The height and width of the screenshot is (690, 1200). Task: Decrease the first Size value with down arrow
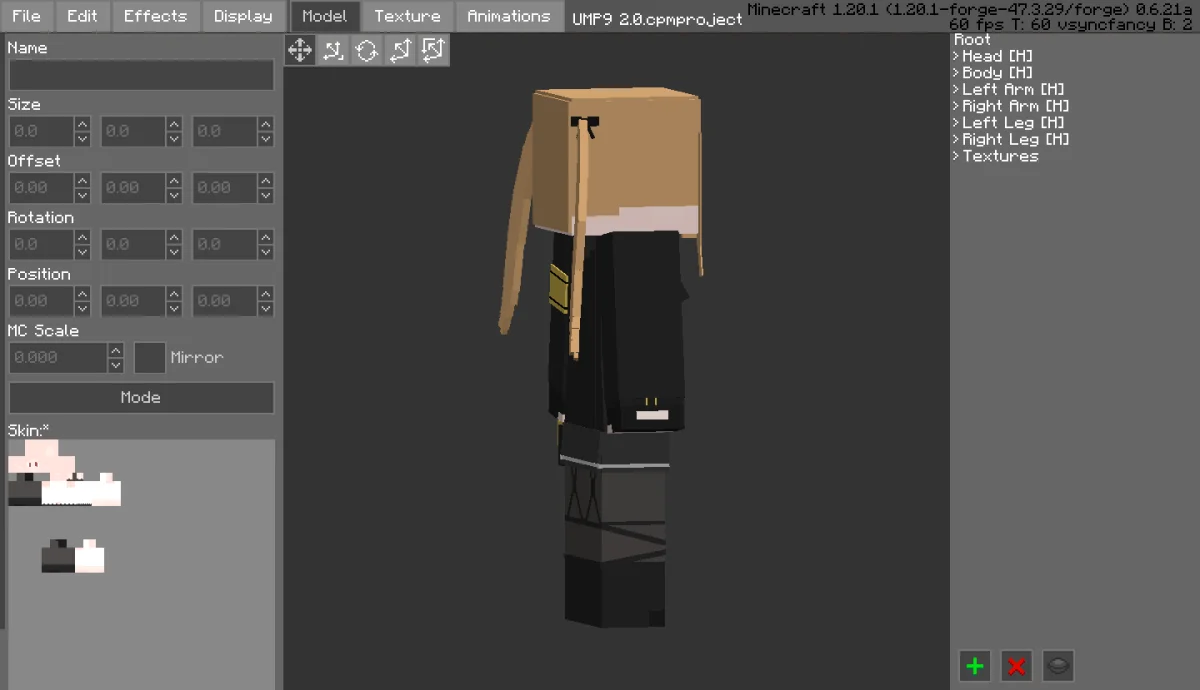tap(82, 139)
